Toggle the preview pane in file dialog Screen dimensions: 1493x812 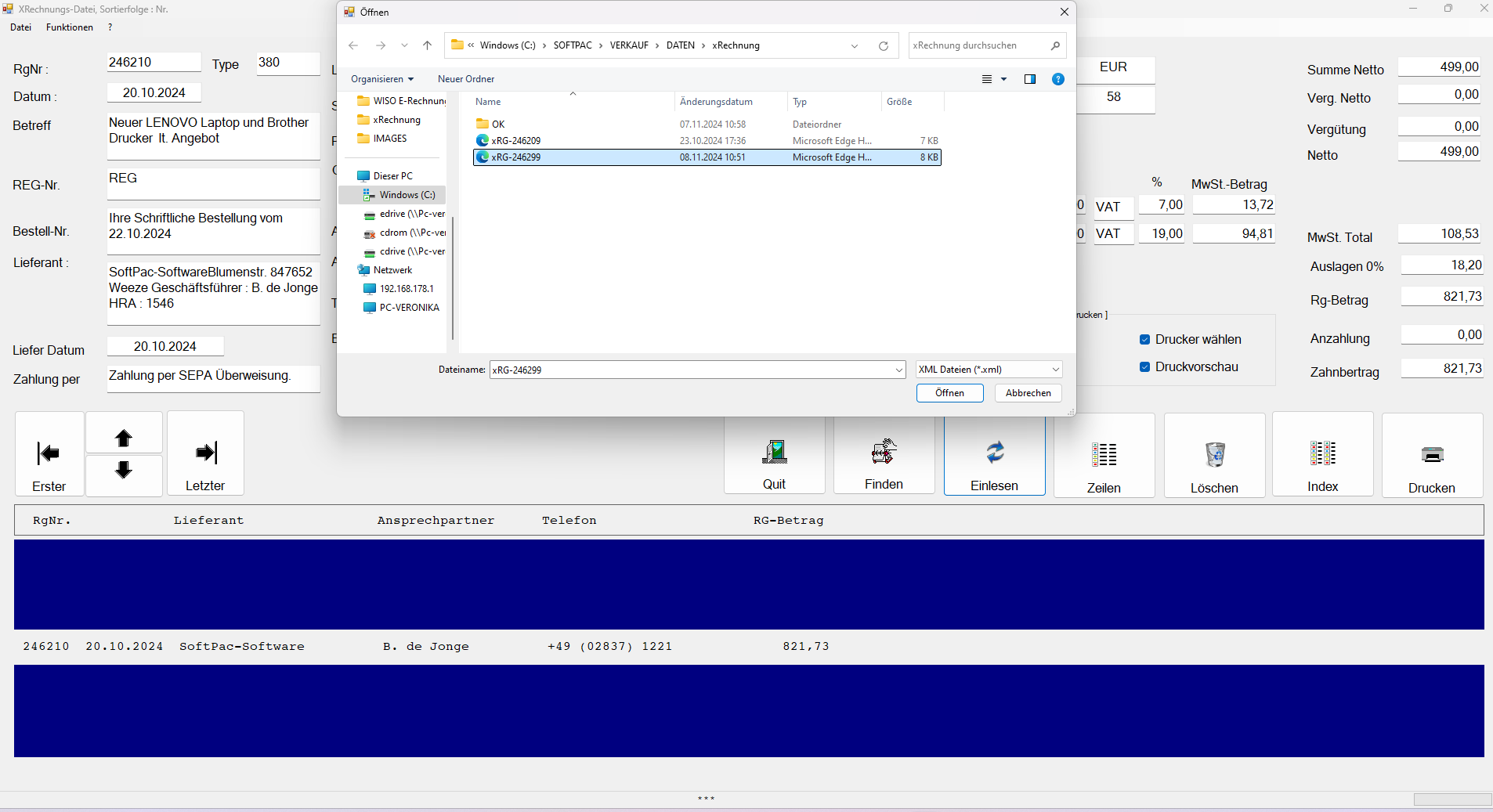pos(1030,79)
